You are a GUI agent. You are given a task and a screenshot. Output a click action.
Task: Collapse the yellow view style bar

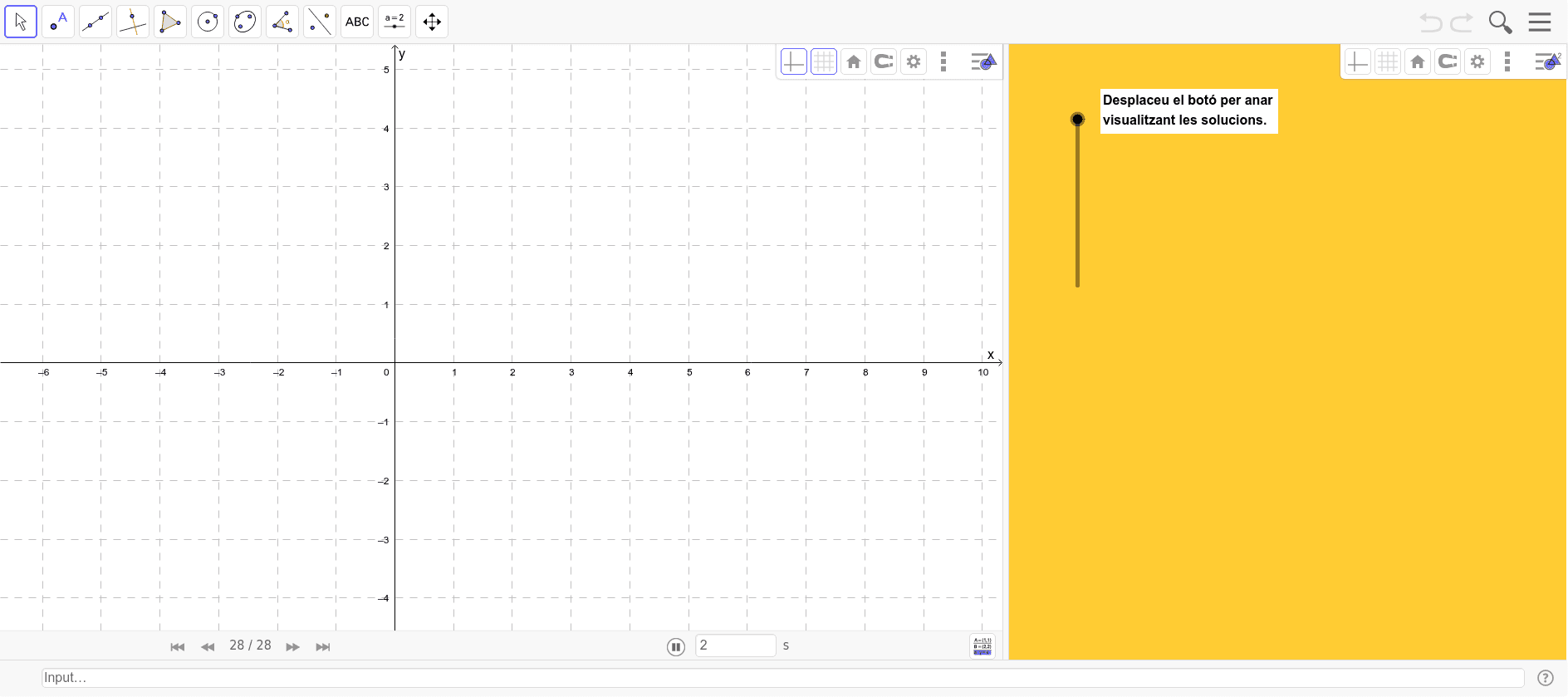pos(1547,61)
